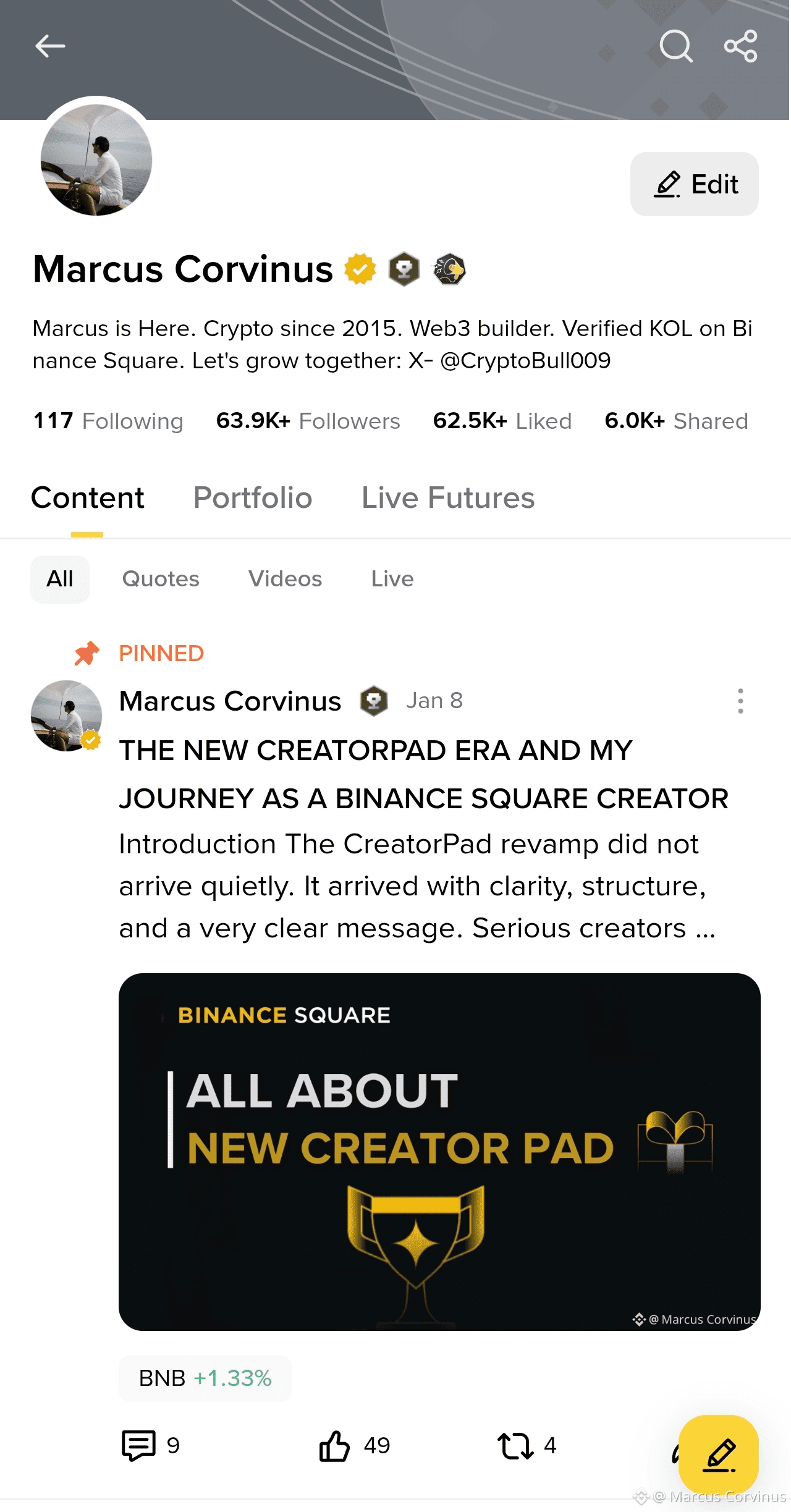Viewport: 791px width, 1512px height.
Task: Tap the large profile avatar photo
Action: pyautogui.click(x=96, y=160)
